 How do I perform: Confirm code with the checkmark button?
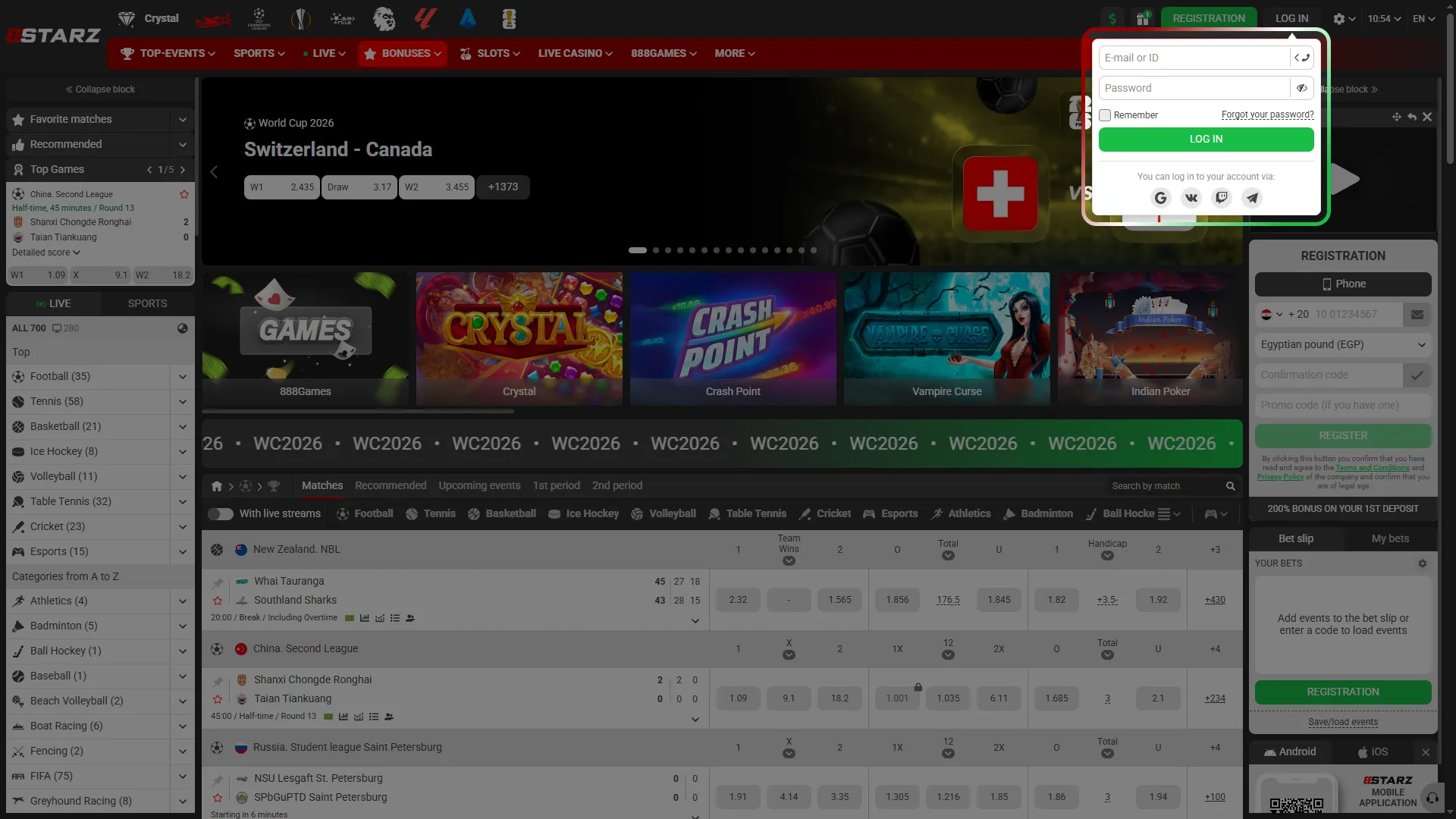[x=1417, y=375]
